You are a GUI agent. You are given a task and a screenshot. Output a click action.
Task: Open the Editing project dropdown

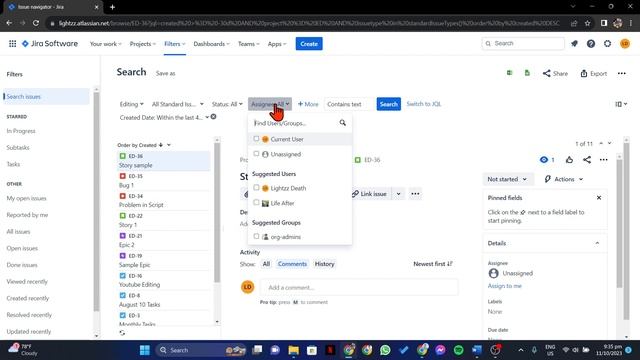pyautogui.click(x=131, y=104)
